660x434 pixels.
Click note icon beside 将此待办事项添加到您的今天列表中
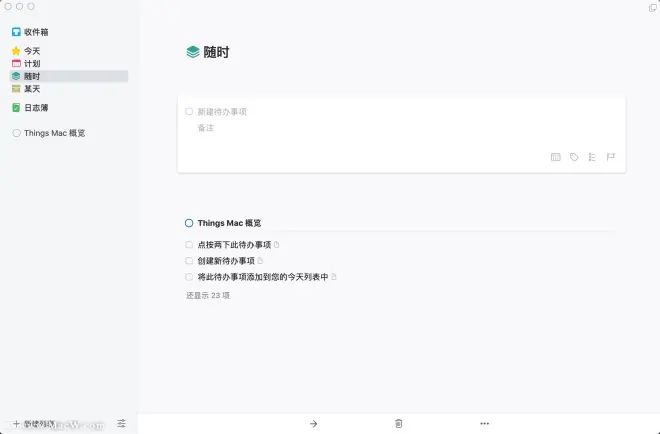pyautogui.click(x=334, y=277)
